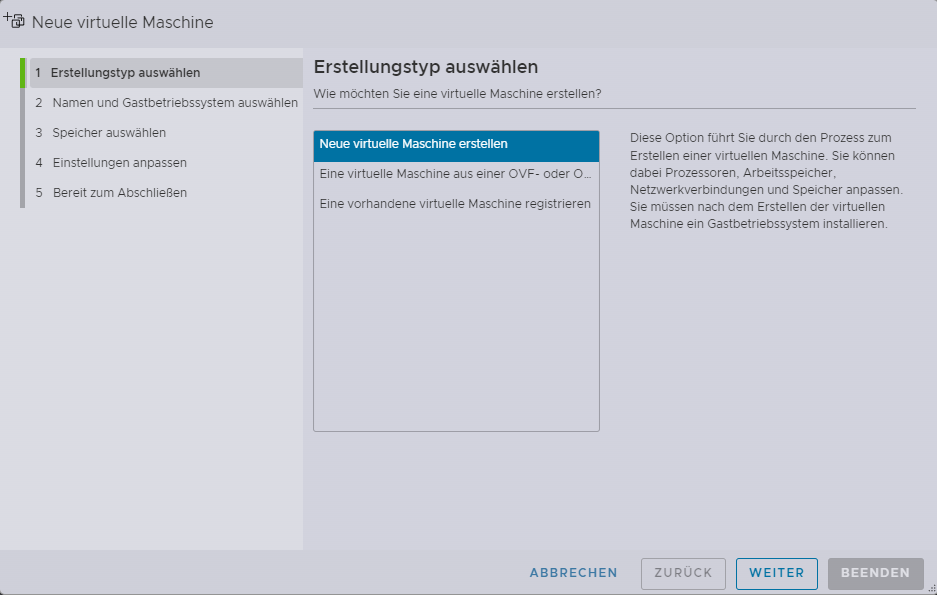
Task: Select step 1 Erstellungstyp auswählen
Action: (125, 73)
